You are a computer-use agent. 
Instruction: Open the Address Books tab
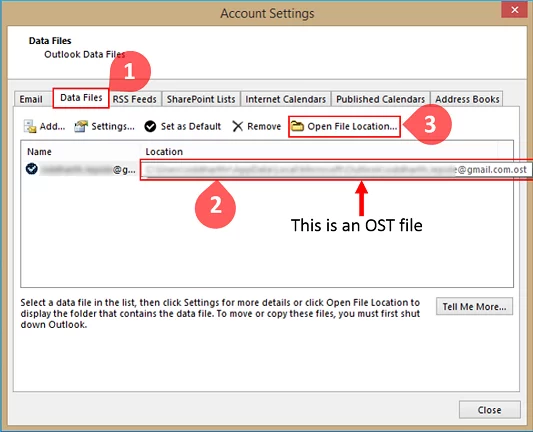point(467,99)
